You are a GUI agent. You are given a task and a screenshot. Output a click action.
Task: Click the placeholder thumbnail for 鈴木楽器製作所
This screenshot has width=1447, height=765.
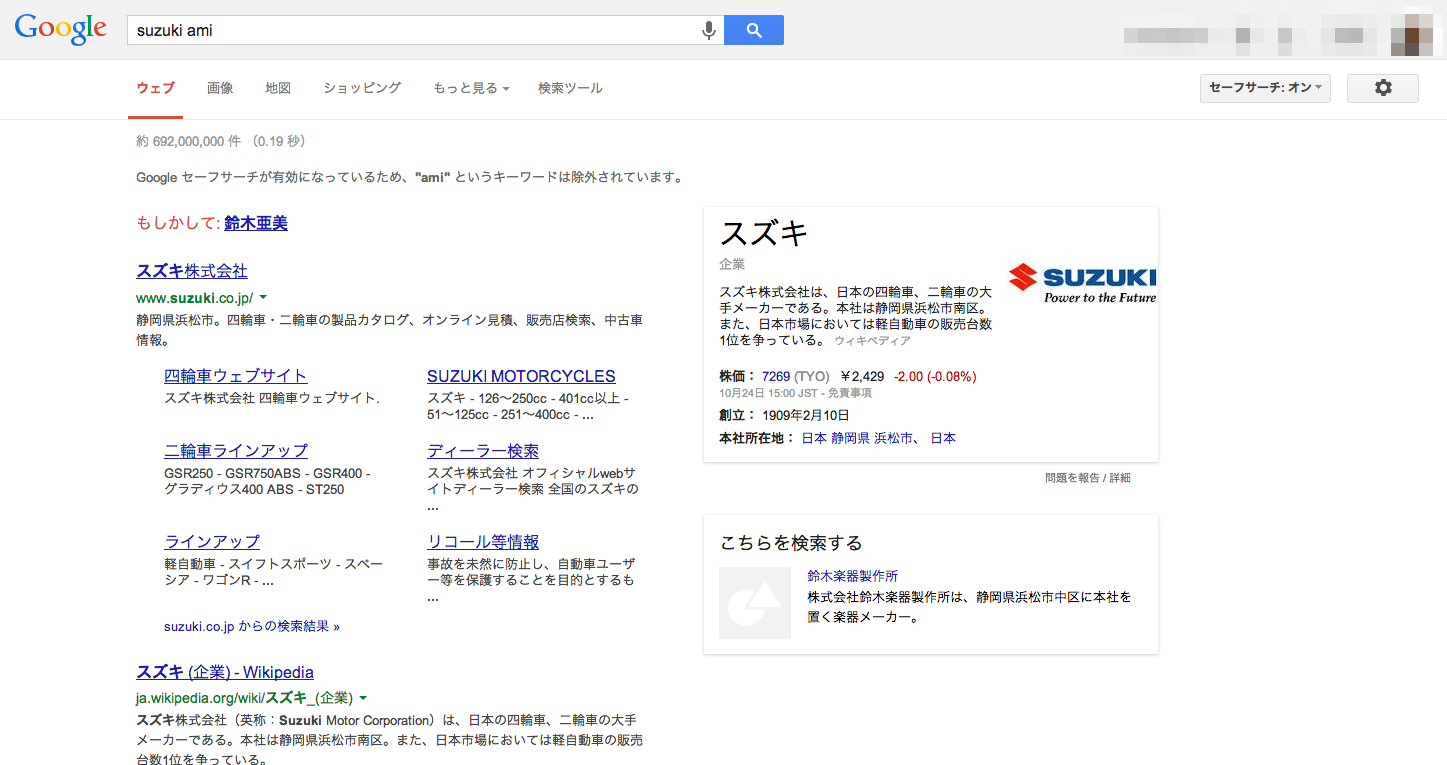(x=755, y=603)
